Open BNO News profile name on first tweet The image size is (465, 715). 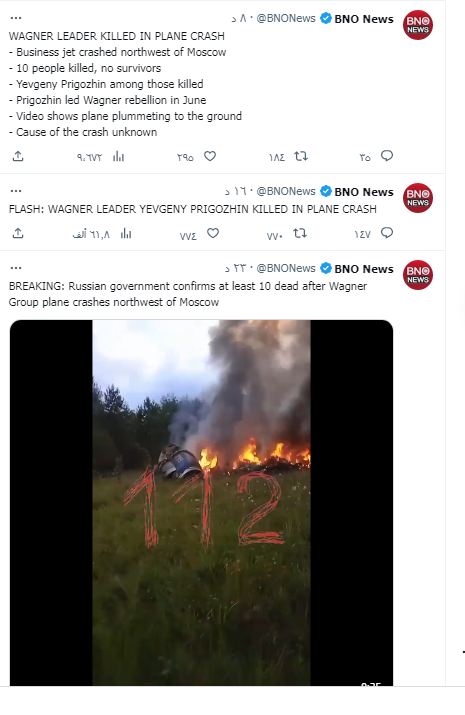click(x=364, y=19)
